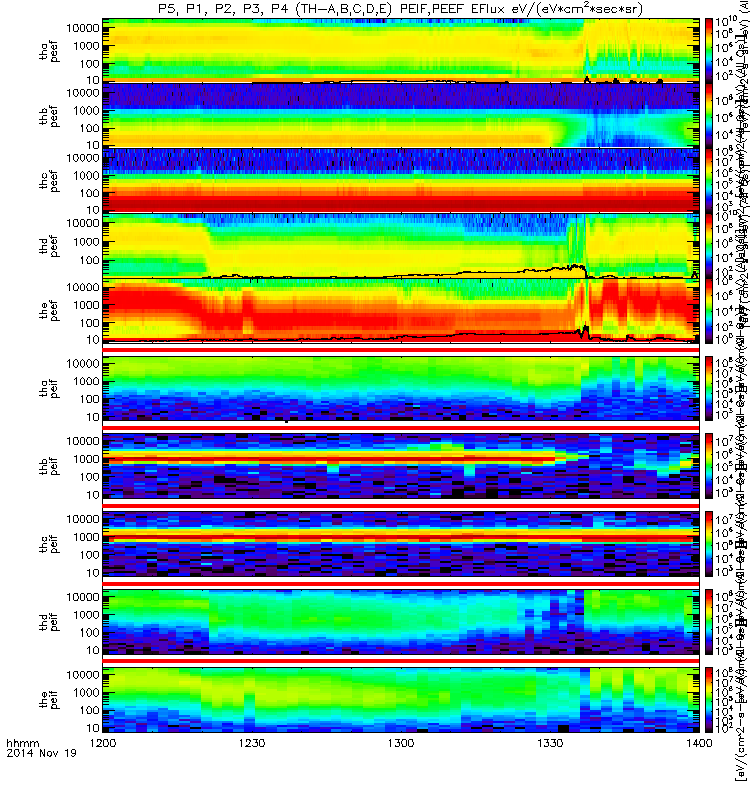Screen dimensions: 750x800
Task: Click inside the tha peef electron spectrogram panel
Action: [401, 50]
